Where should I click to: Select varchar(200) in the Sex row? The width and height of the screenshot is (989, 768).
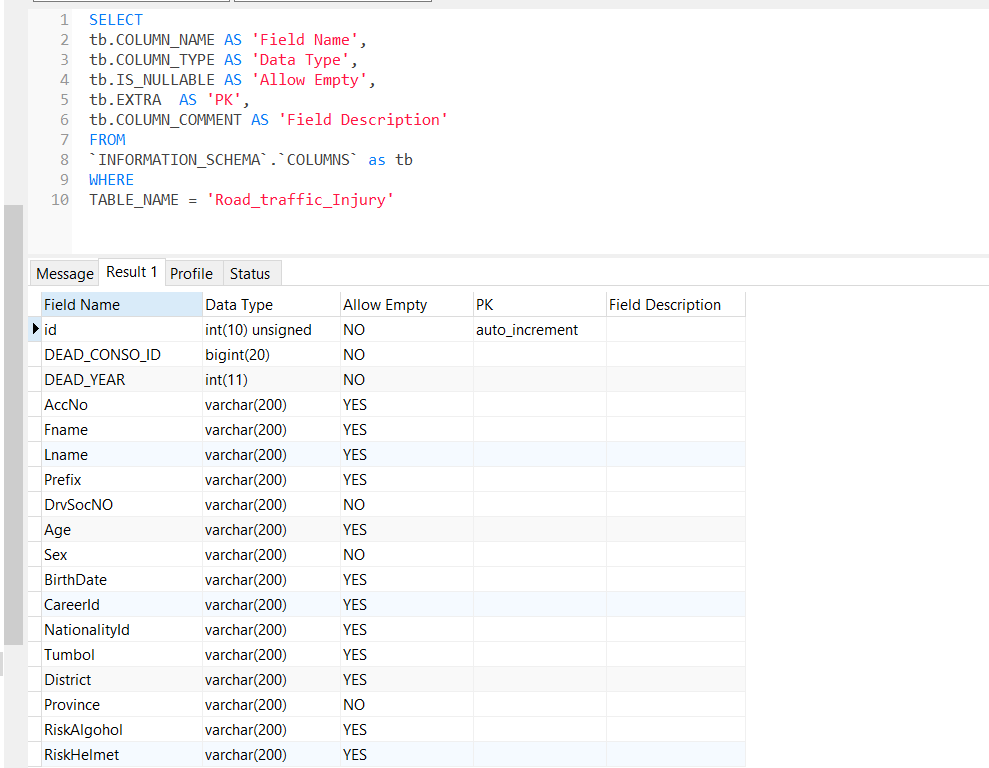tap(271, 555)
